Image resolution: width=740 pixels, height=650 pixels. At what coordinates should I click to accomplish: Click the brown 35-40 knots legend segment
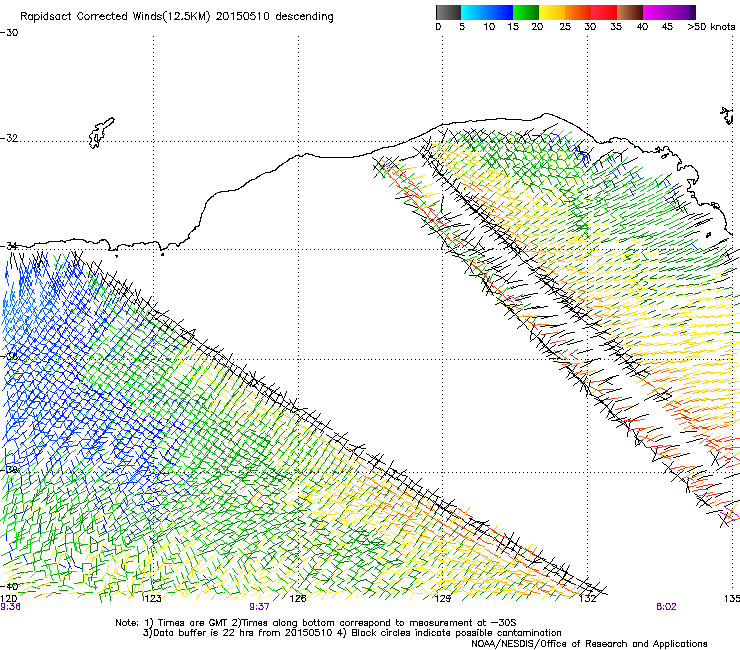coord(630,12)
